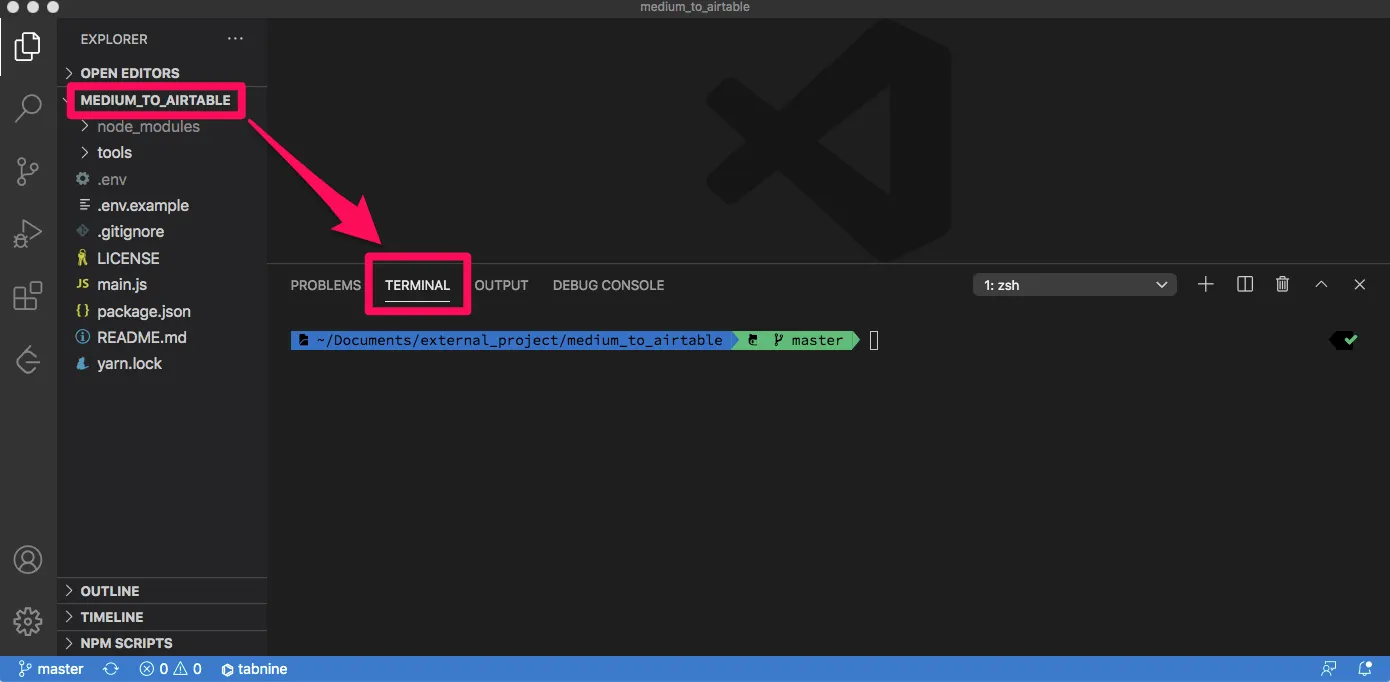The image size is (1390, 682).
Task: Expand the NPM SCRIPTS section
Action: coord(126,643)
